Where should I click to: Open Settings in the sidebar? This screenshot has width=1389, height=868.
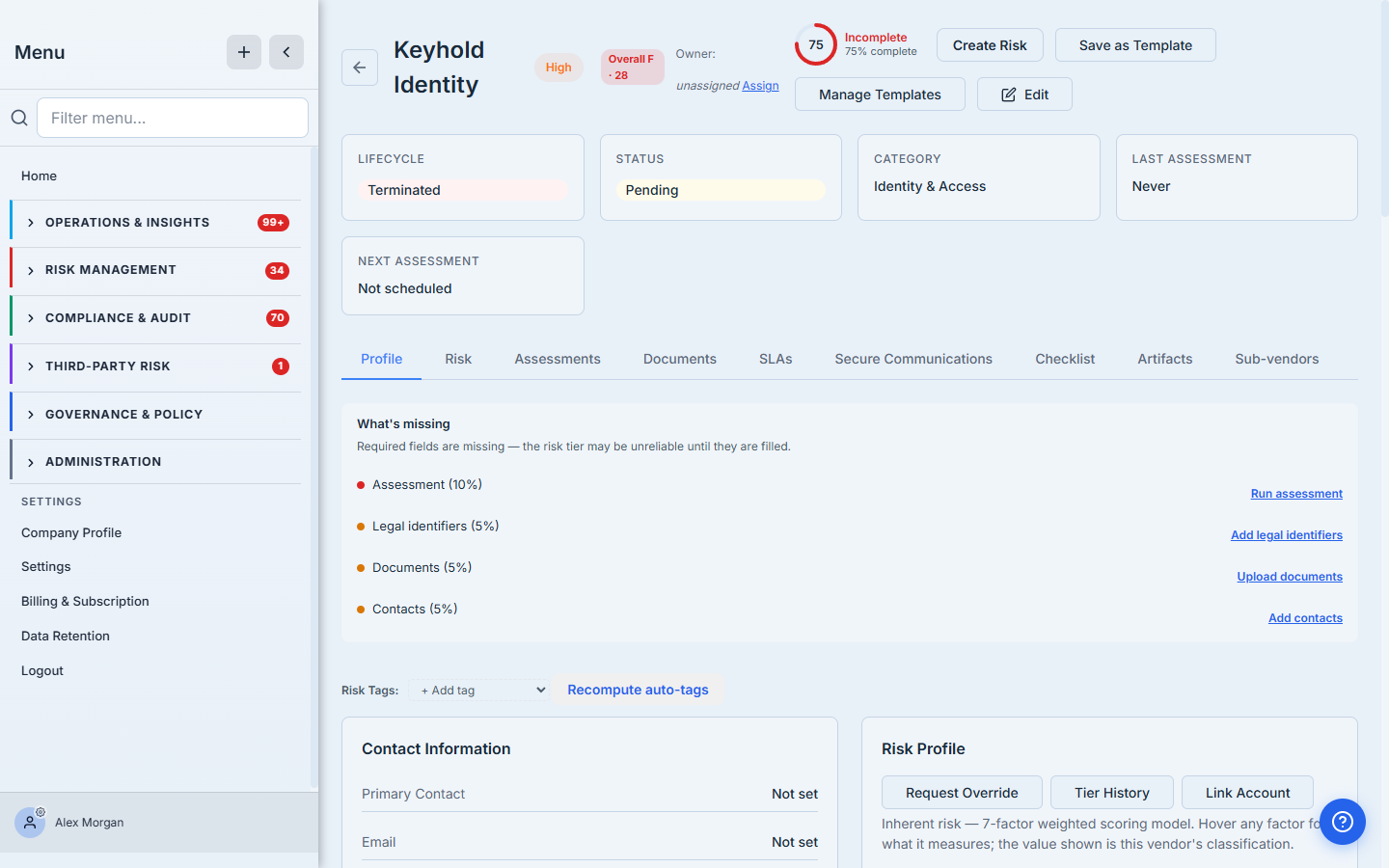pos(46,566)
